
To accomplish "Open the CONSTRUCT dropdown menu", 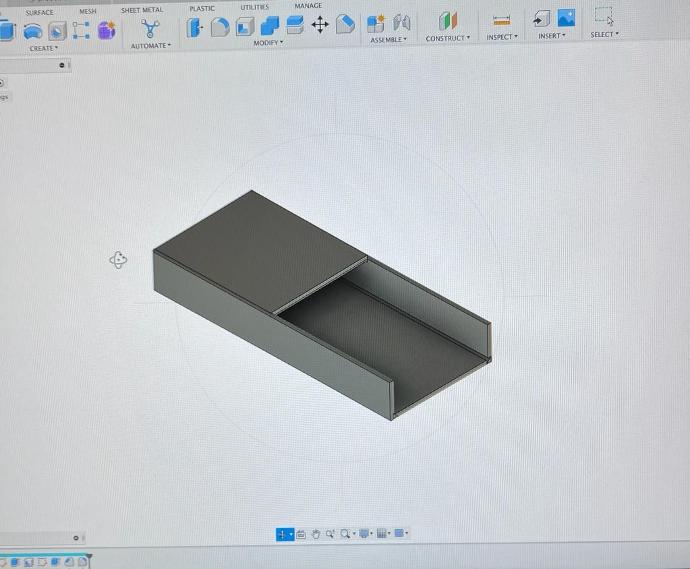I will point(448,38).
